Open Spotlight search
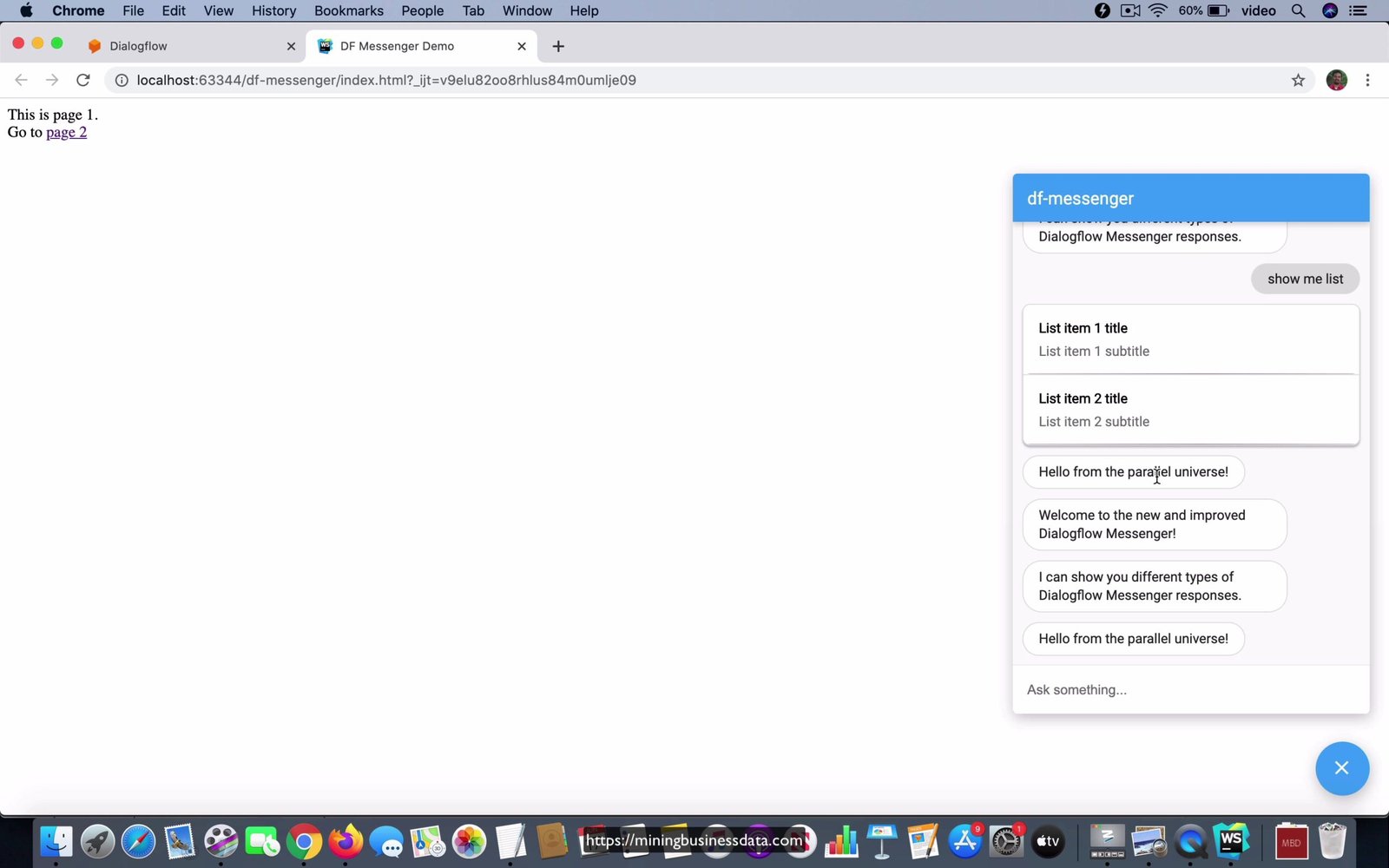The height and width of the screenshot is (868, 1389). tap(1299, 10)
